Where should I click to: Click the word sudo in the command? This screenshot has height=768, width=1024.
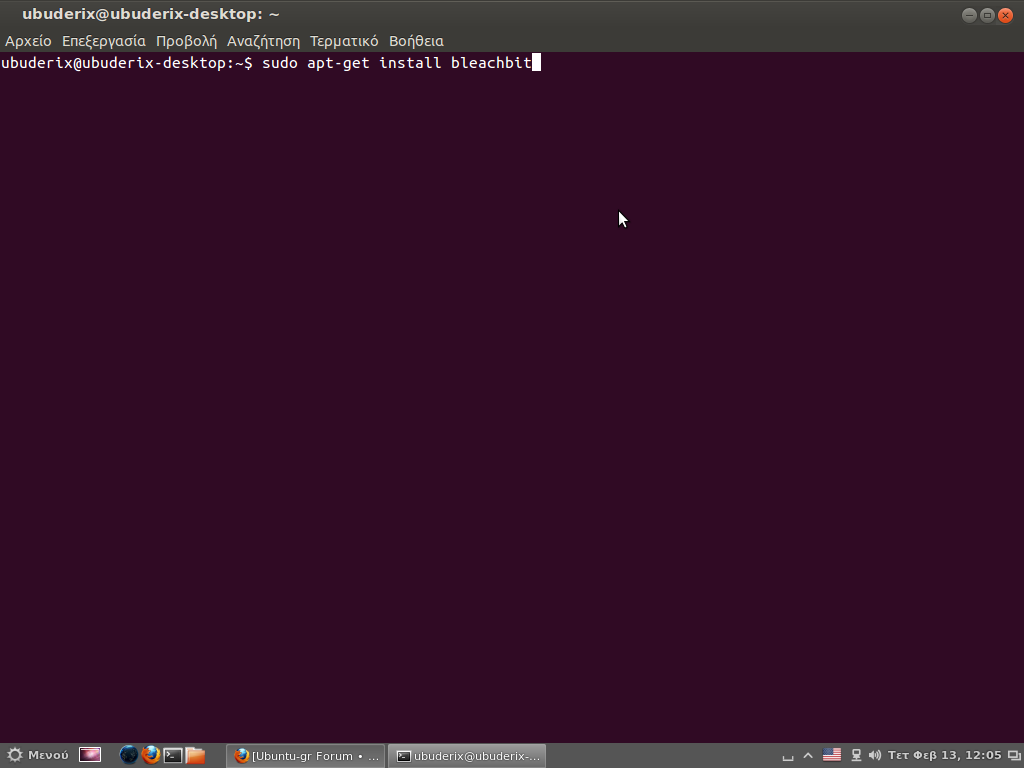(x=280, y=63)
